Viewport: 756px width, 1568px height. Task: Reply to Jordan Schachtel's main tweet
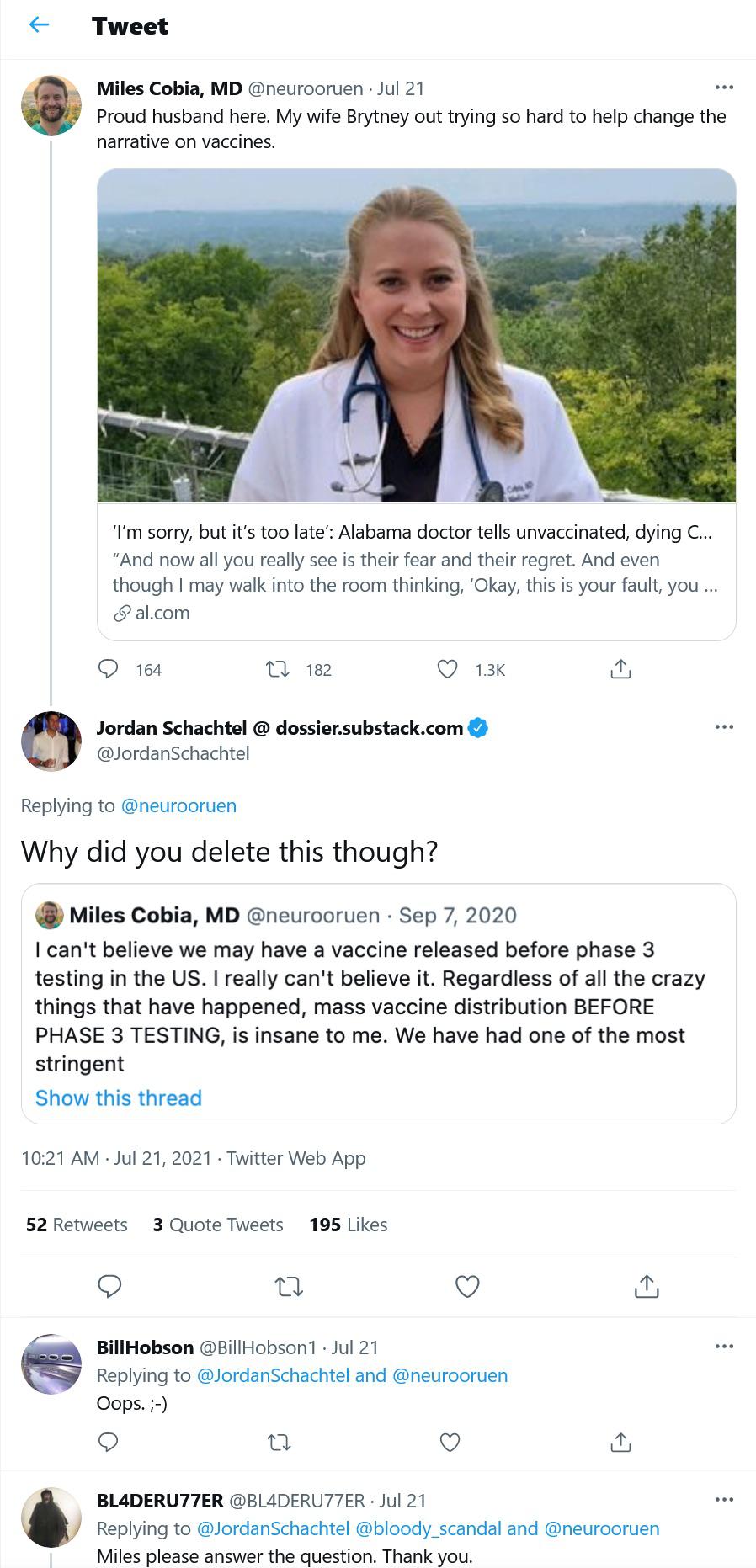[110, 1286]
